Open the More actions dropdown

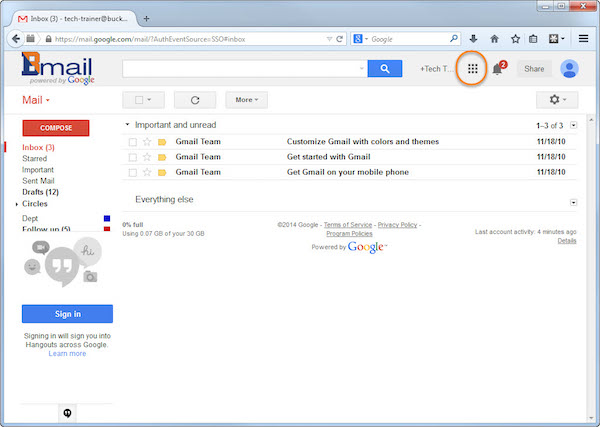246,100
